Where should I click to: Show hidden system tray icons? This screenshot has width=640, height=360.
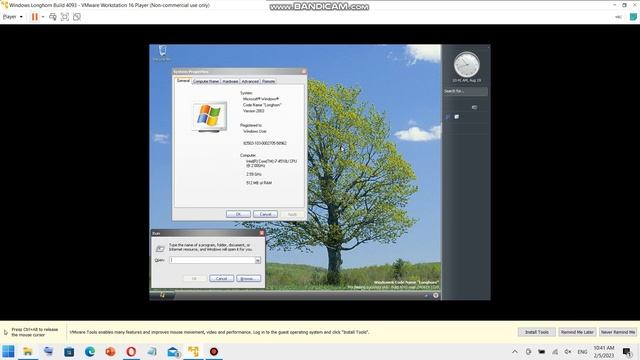click(515, 351)
